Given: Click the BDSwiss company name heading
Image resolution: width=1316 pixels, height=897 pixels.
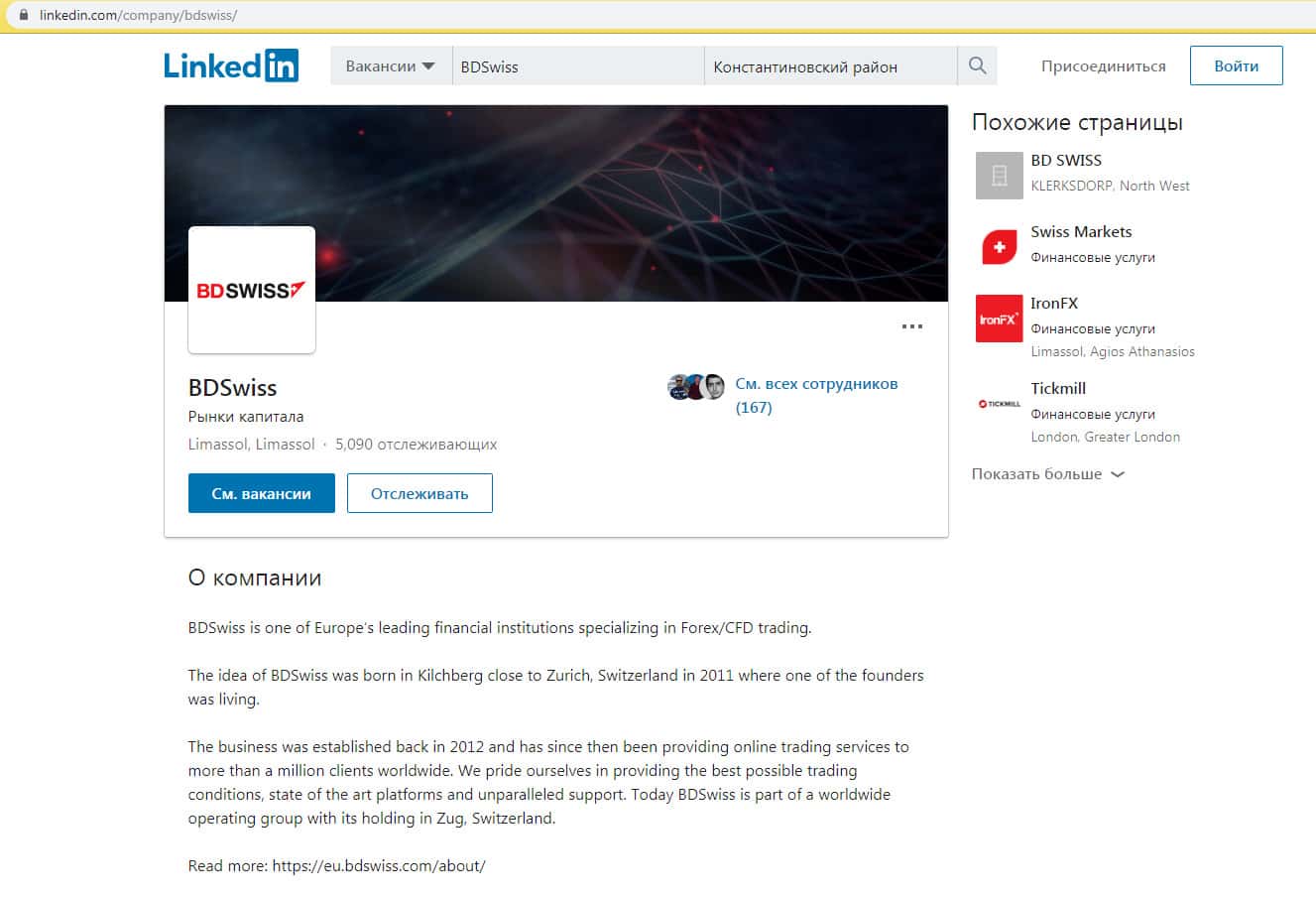Looking at the screenshot, I should pyautogui.click(x=233, y=388).
